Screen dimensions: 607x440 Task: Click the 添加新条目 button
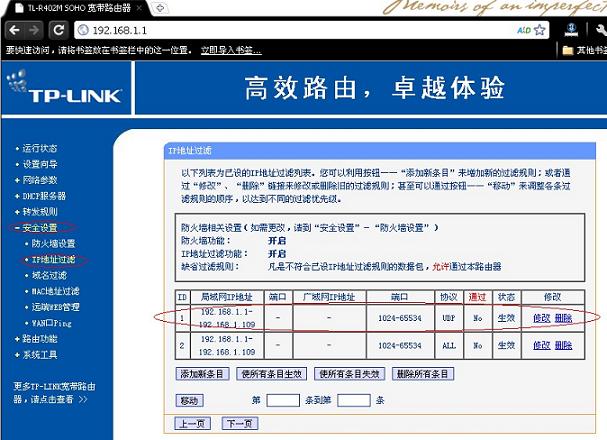204,374
